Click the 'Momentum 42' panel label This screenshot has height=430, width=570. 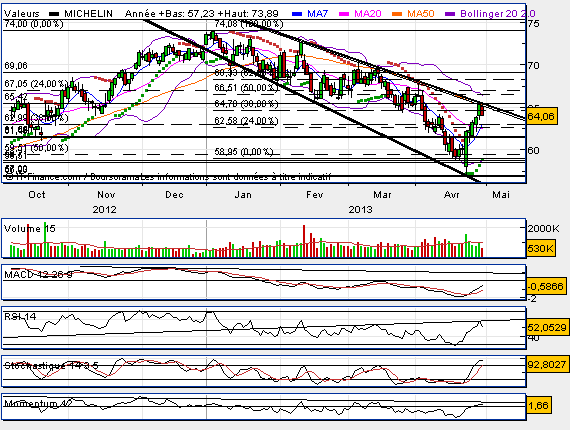(x=38, y=403)
